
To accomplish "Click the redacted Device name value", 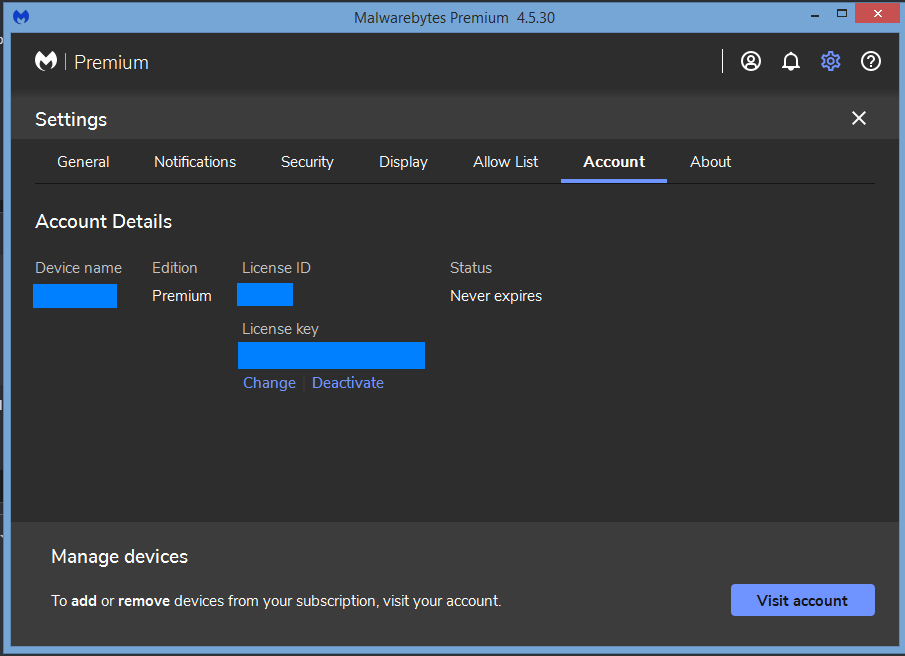I will (75, 296).
